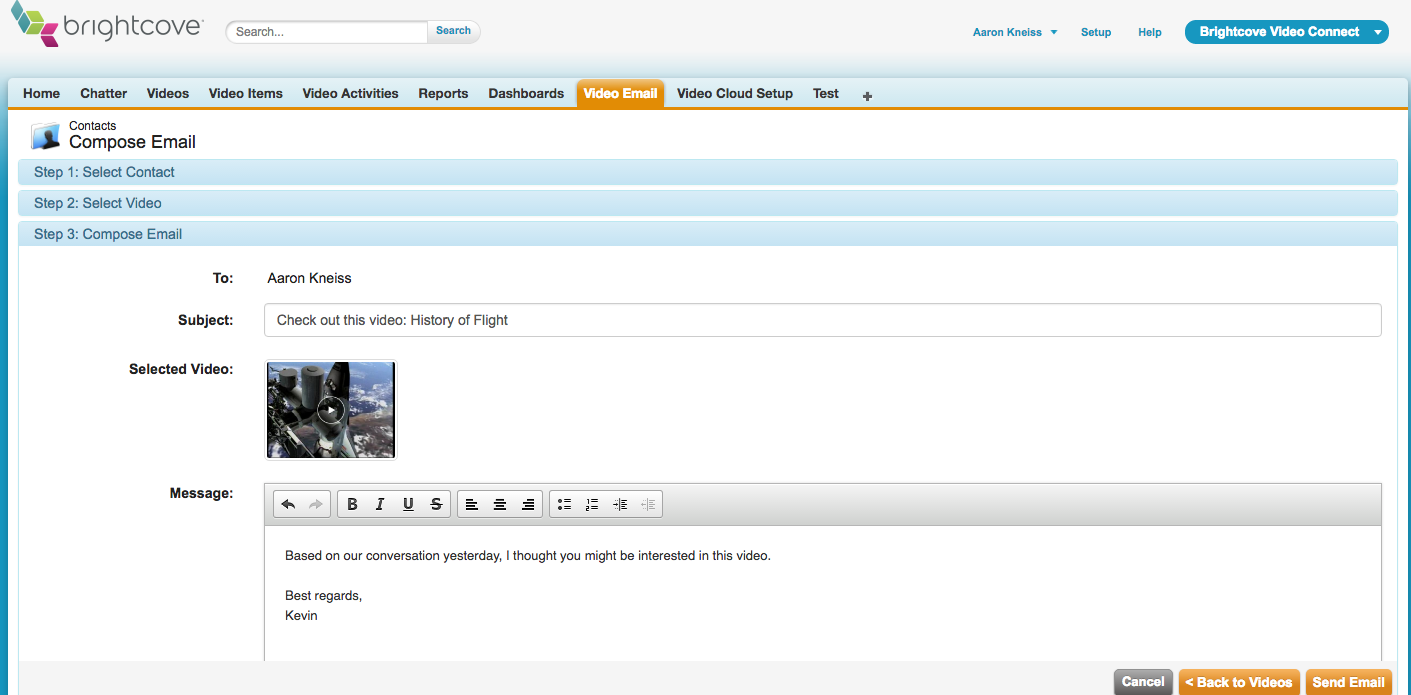Click the recipient name Aaron Kneiss in To field
1411x695 pixels.
310,278
